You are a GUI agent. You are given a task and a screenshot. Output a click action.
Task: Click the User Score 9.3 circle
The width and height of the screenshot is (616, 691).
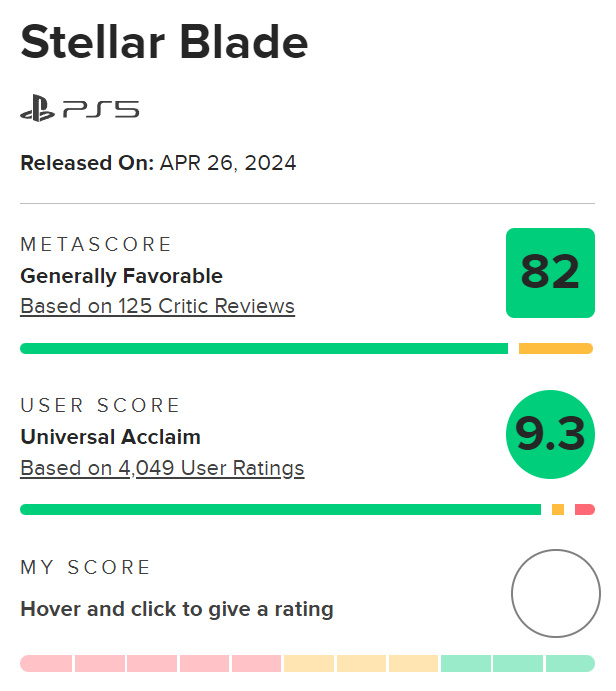click(x=550, y=434)
